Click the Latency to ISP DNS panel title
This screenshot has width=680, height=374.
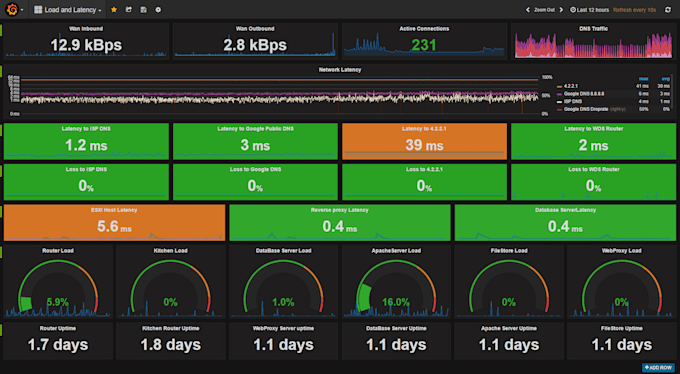pyautogui.click(x=86, y=129)
